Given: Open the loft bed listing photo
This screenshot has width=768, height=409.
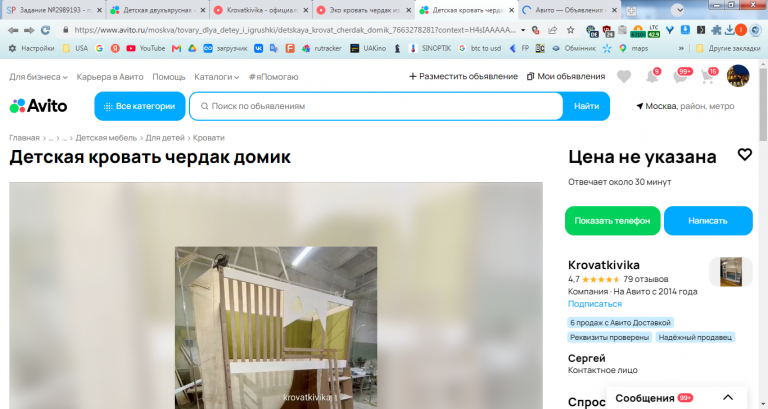Looking at the screenshot, I should pyautogui.click(x=276, y=327).
